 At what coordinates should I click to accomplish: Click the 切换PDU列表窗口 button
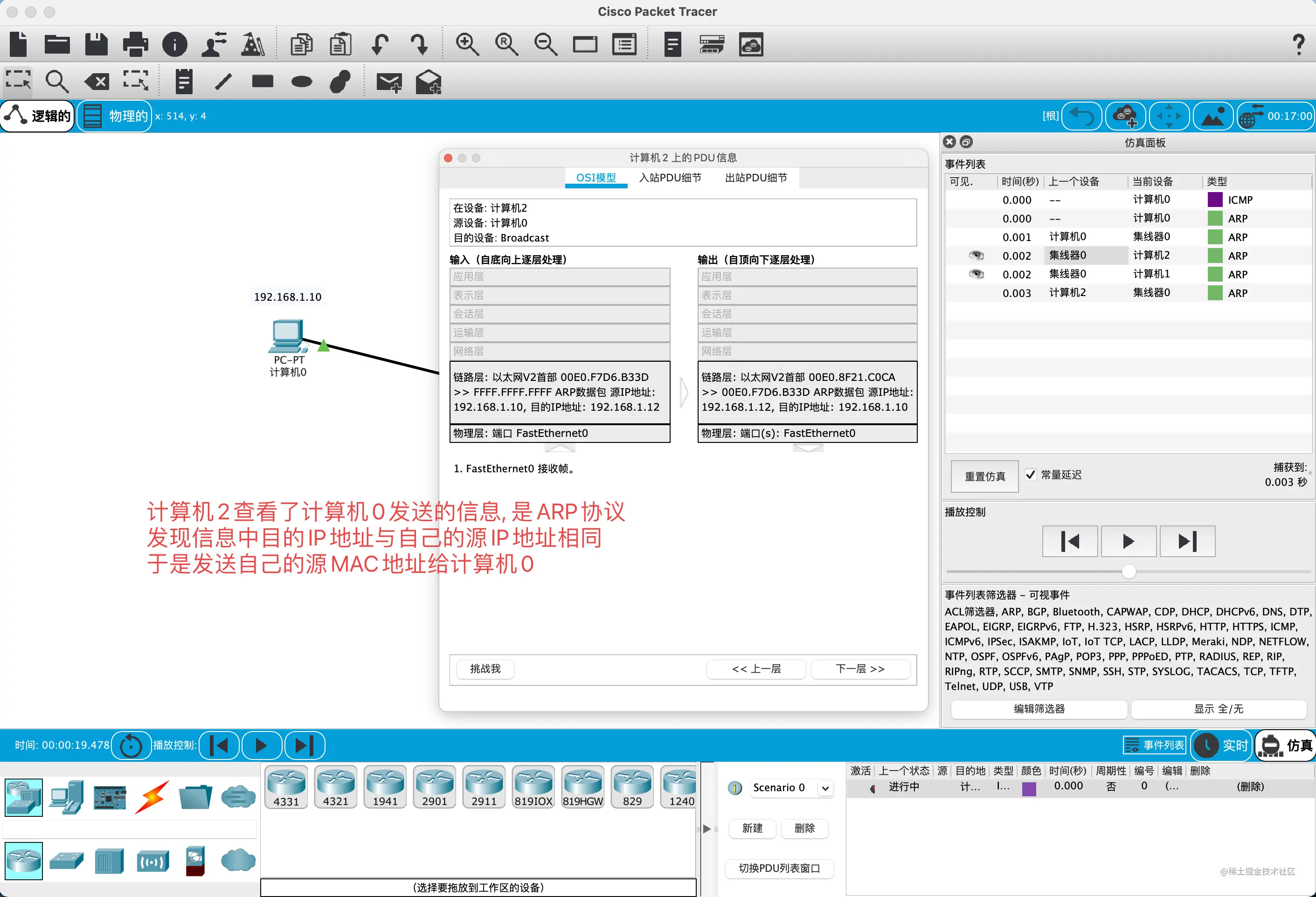click(779, 869)
